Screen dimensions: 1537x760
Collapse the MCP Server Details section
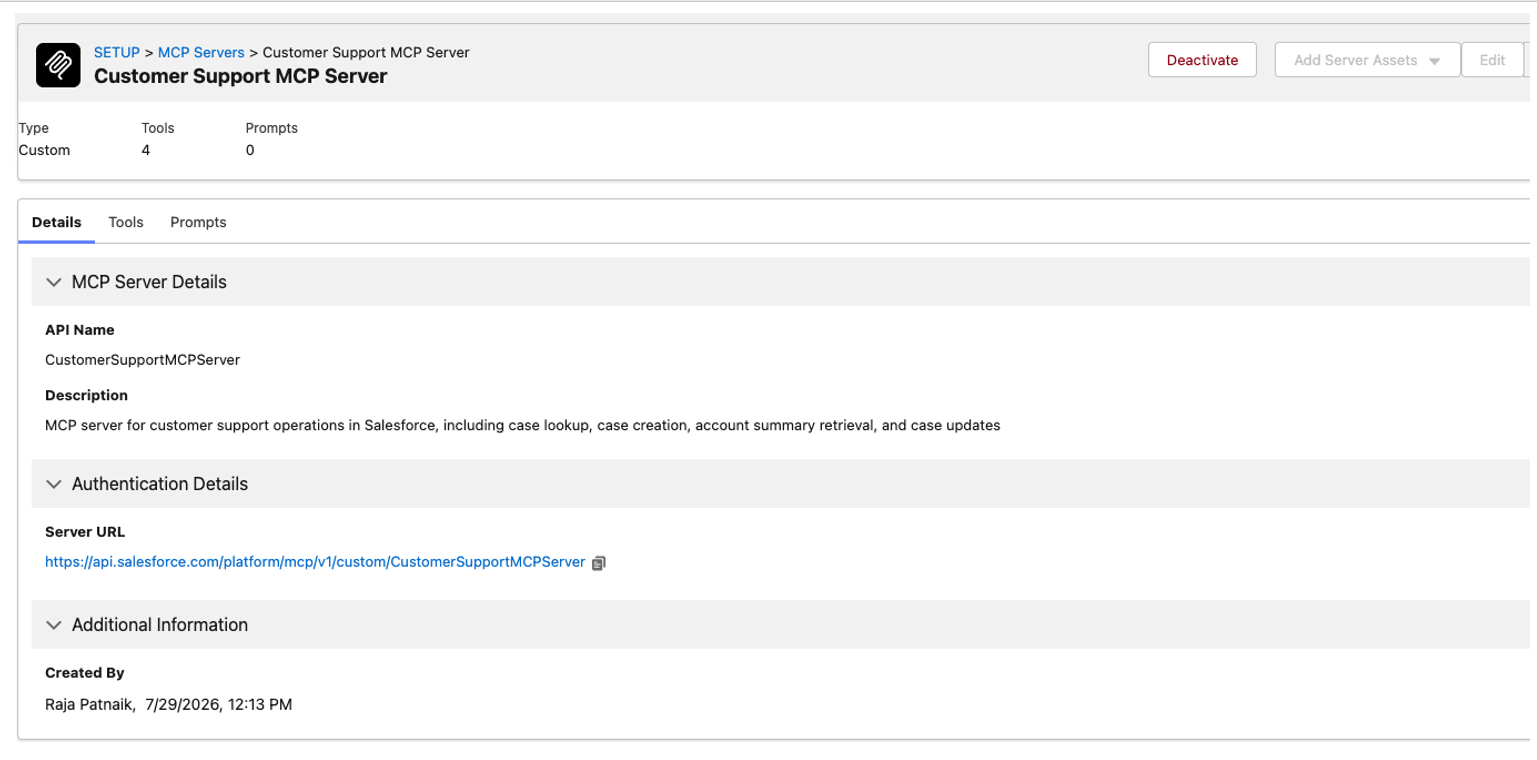[x=54, y=282]
